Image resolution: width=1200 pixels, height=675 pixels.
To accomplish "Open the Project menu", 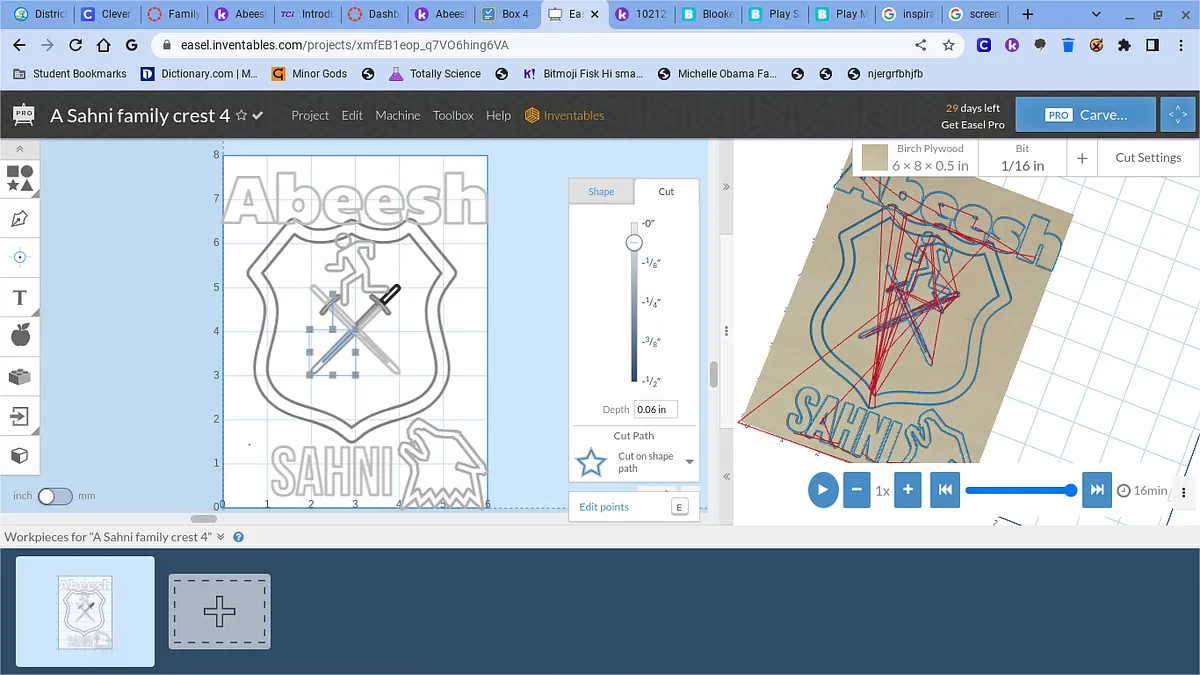I will (310, 115).
